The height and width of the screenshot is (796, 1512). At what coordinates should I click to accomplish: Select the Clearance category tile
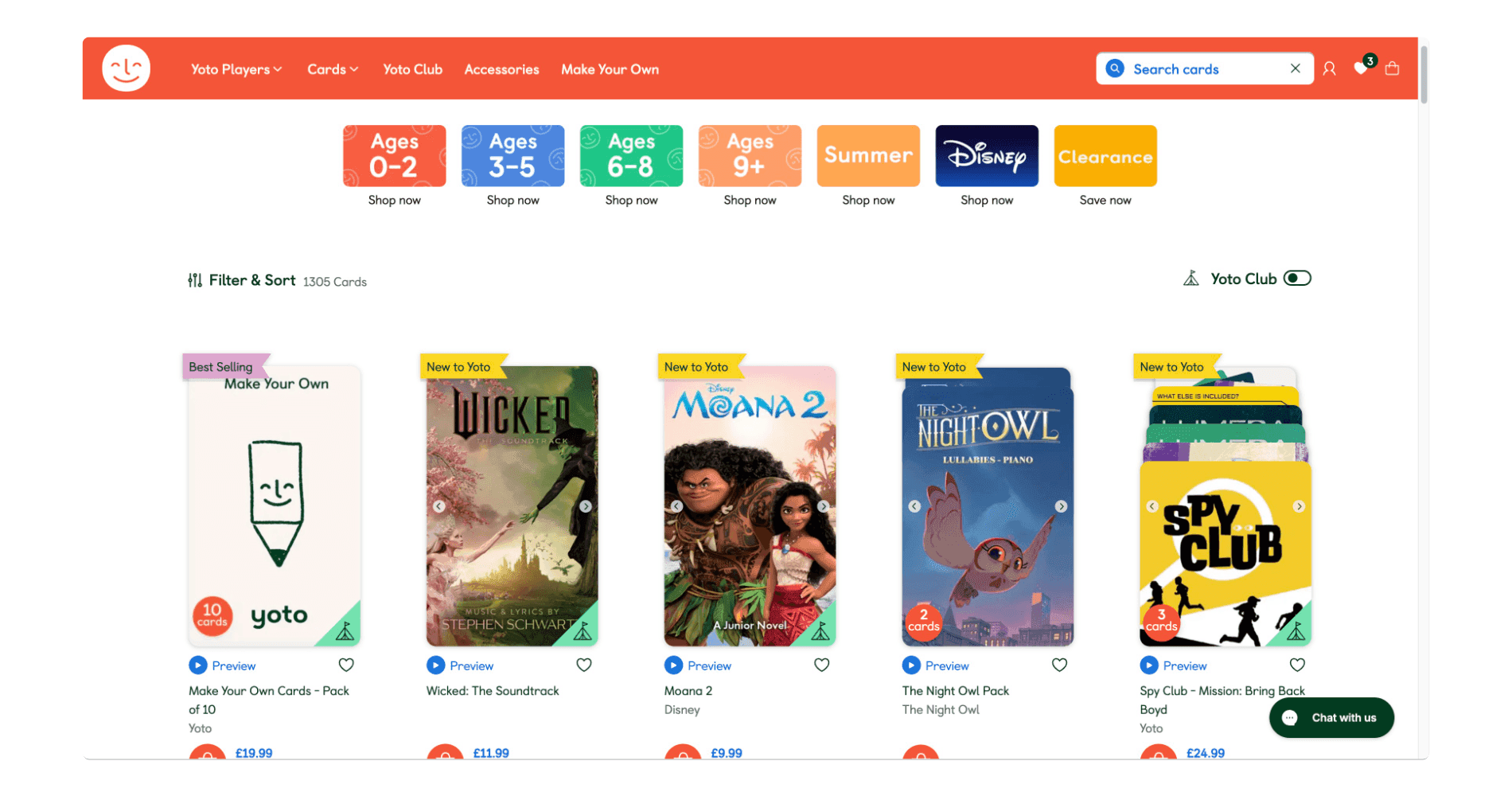[1105, 156]
